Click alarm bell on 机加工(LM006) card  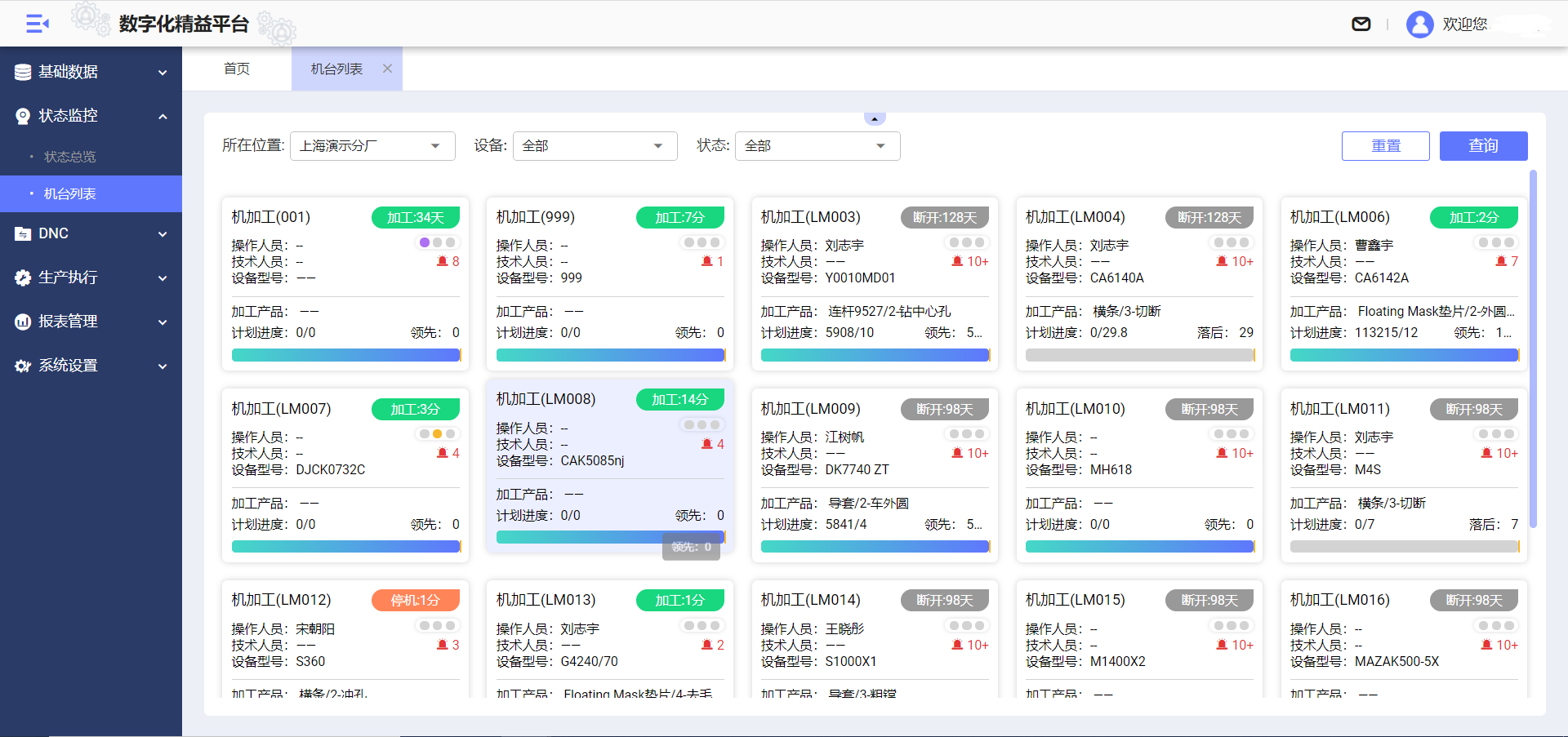(1501, 261)
